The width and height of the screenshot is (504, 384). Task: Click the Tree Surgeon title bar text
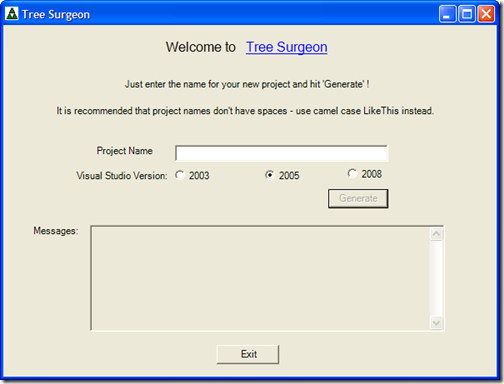56,14
